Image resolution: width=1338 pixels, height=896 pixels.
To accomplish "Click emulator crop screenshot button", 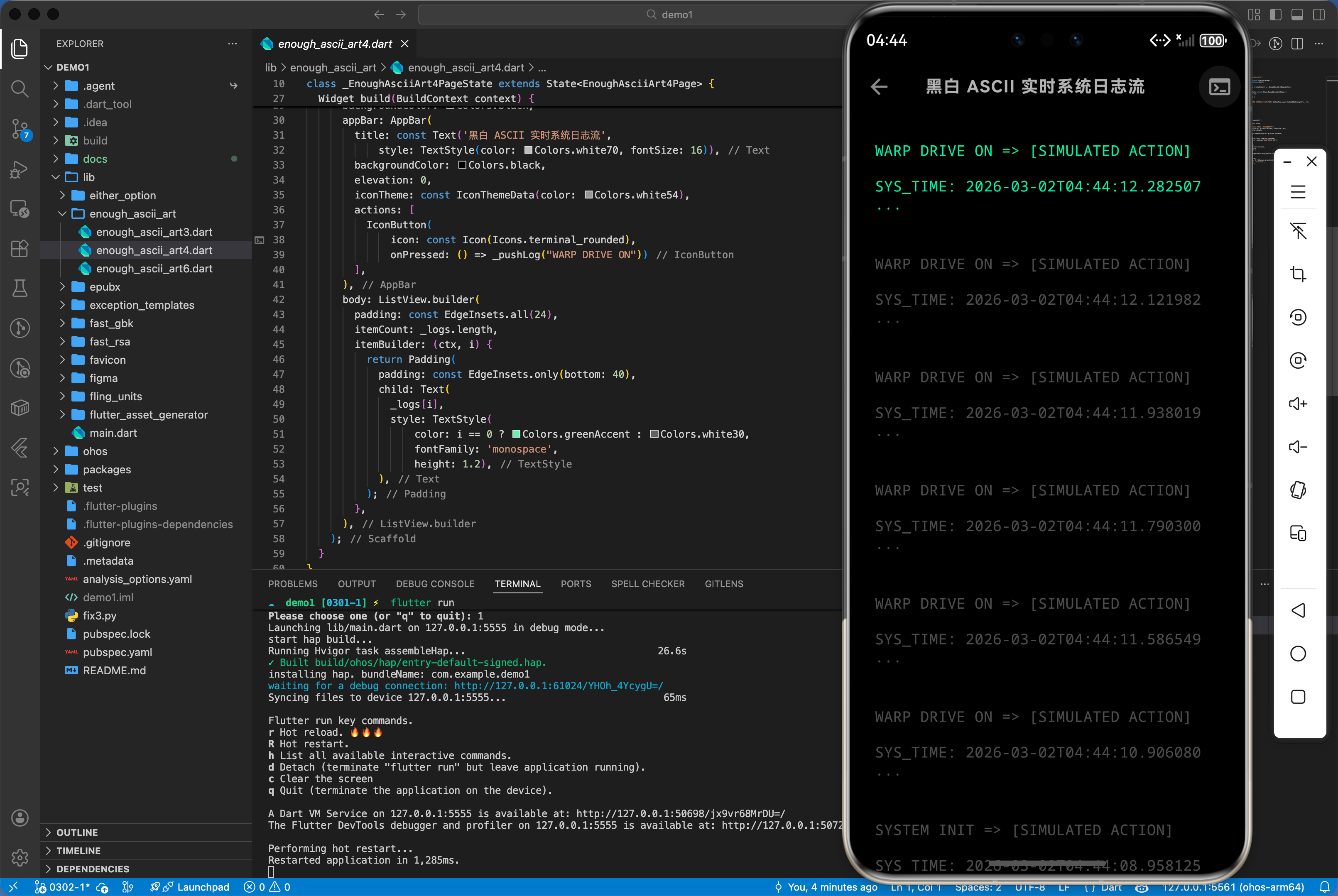I will point(1297,274).
